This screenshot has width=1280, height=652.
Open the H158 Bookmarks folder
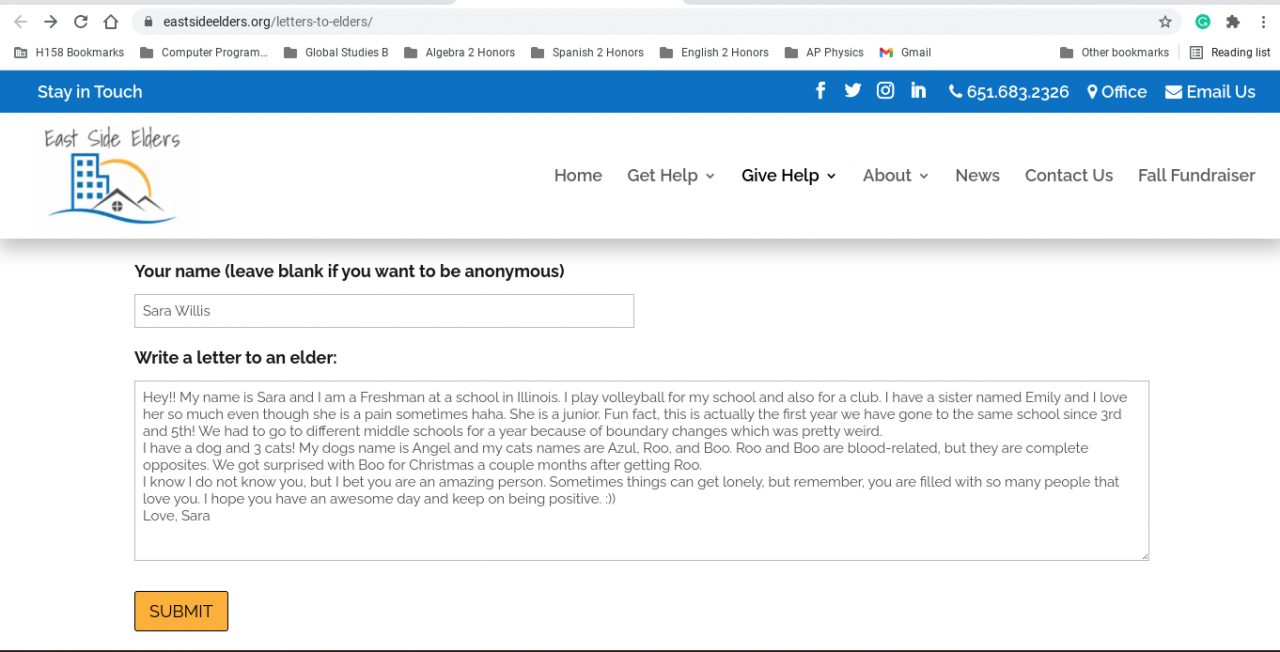(69, 52)
